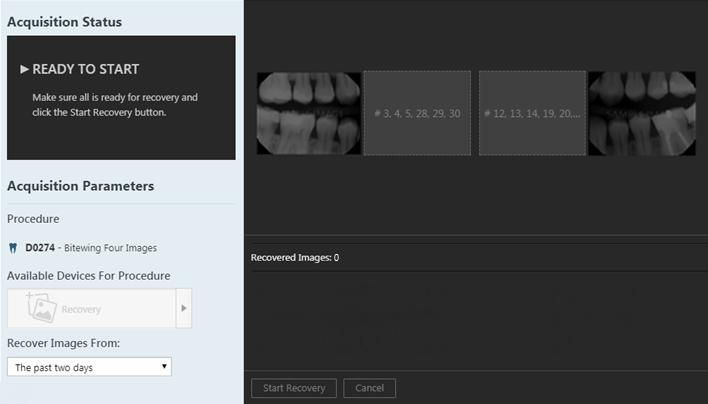This screenshot has width=708, height=404.
Task: Click the Acquisition Parameters heading
Action: coord(80,186)
